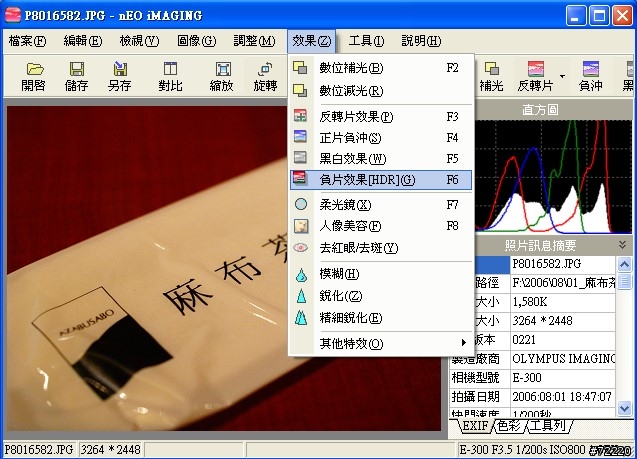Click status bar E-300 F3.5 exposure info

click(522, 450)
